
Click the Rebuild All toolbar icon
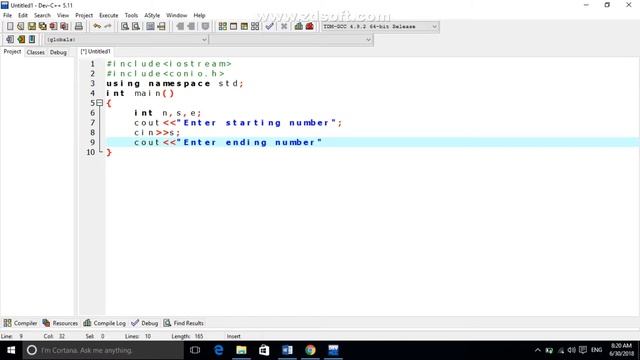(255, 27)
